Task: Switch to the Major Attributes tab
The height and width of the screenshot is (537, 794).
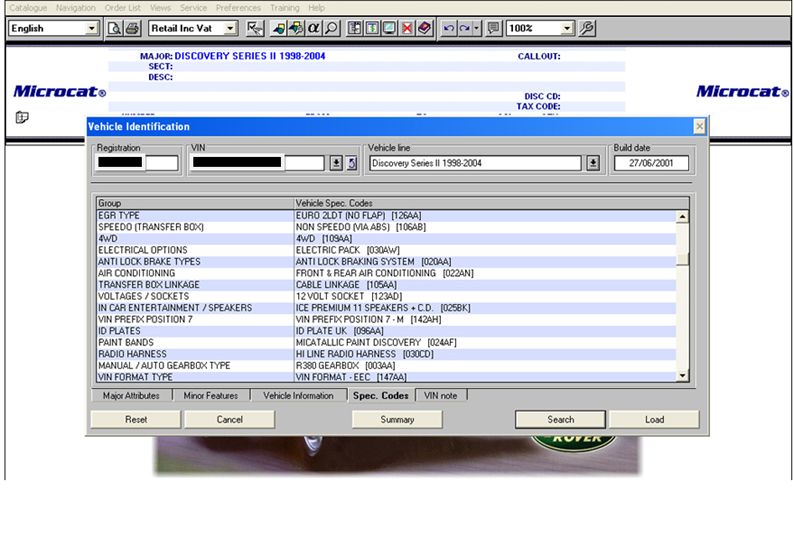Action: (x=131, y=396)
